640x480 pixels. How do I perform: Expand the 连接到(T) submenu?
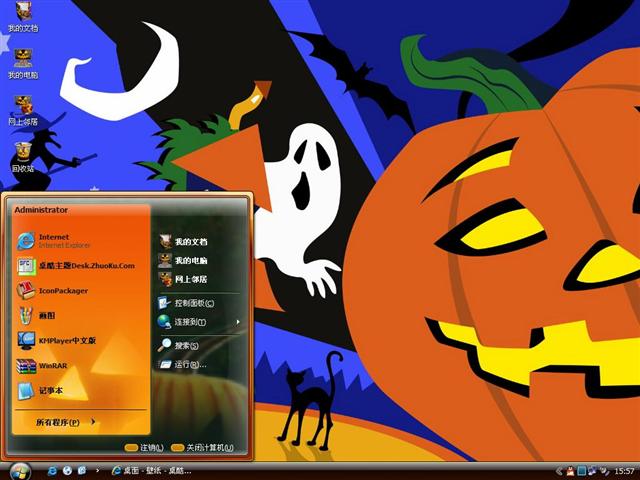199,322
